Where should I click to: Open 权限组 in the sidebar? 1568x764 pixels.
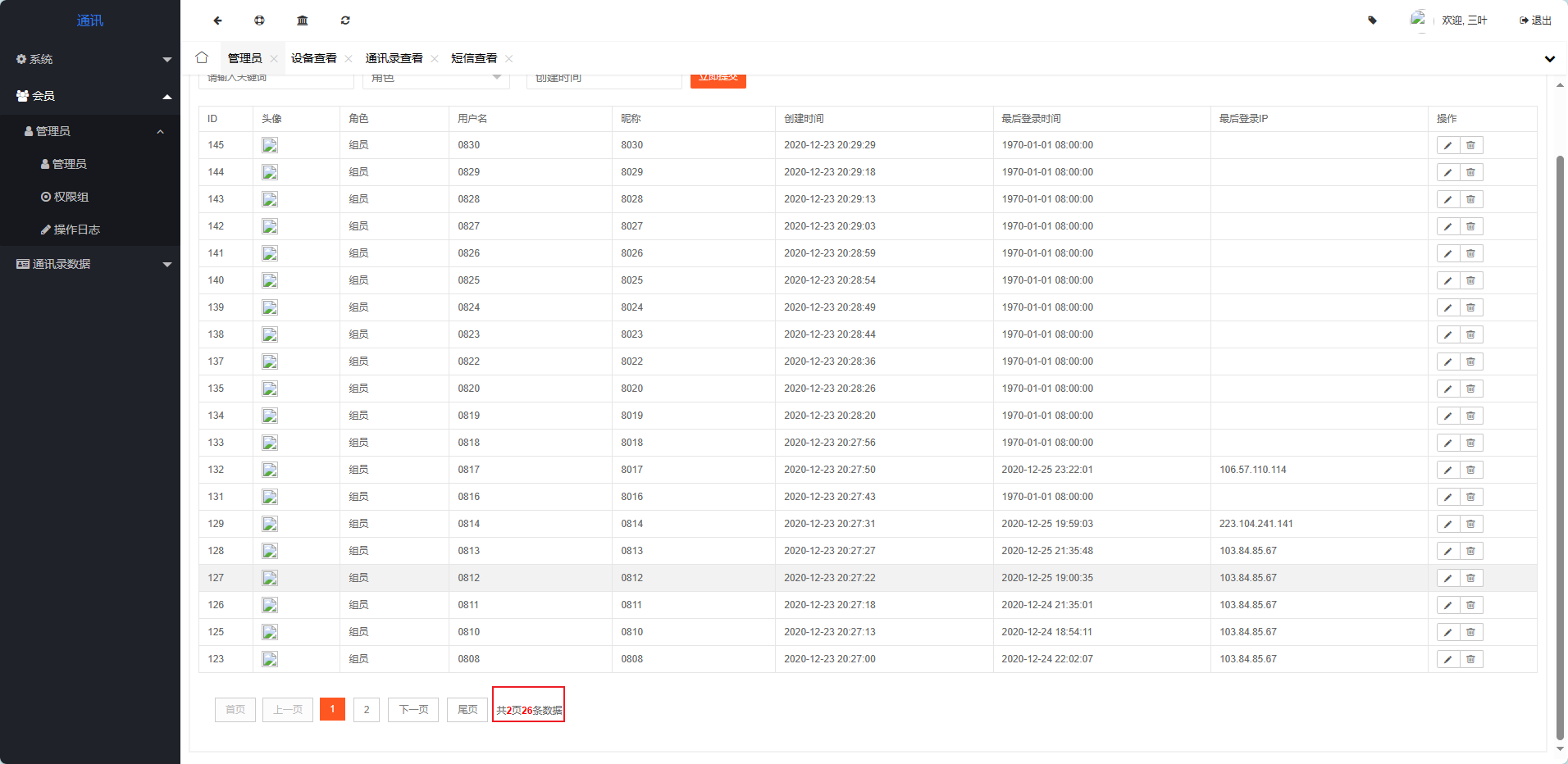[x=71, y=197]
